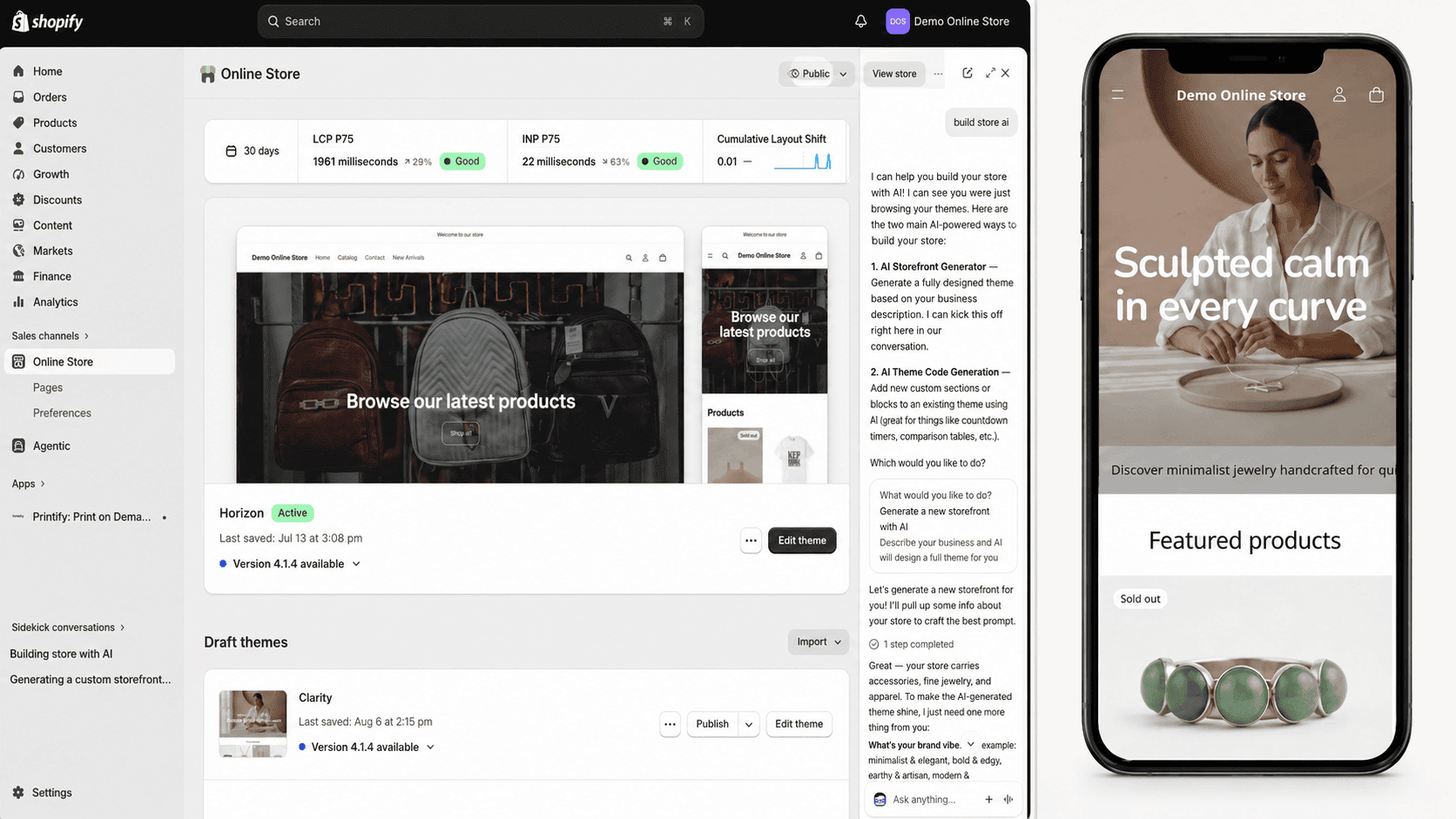This screenshot has width=1456, height=819.
Task: Click Edit theme for Horizon
Action: pyautogui.click(x=802, y=540)
